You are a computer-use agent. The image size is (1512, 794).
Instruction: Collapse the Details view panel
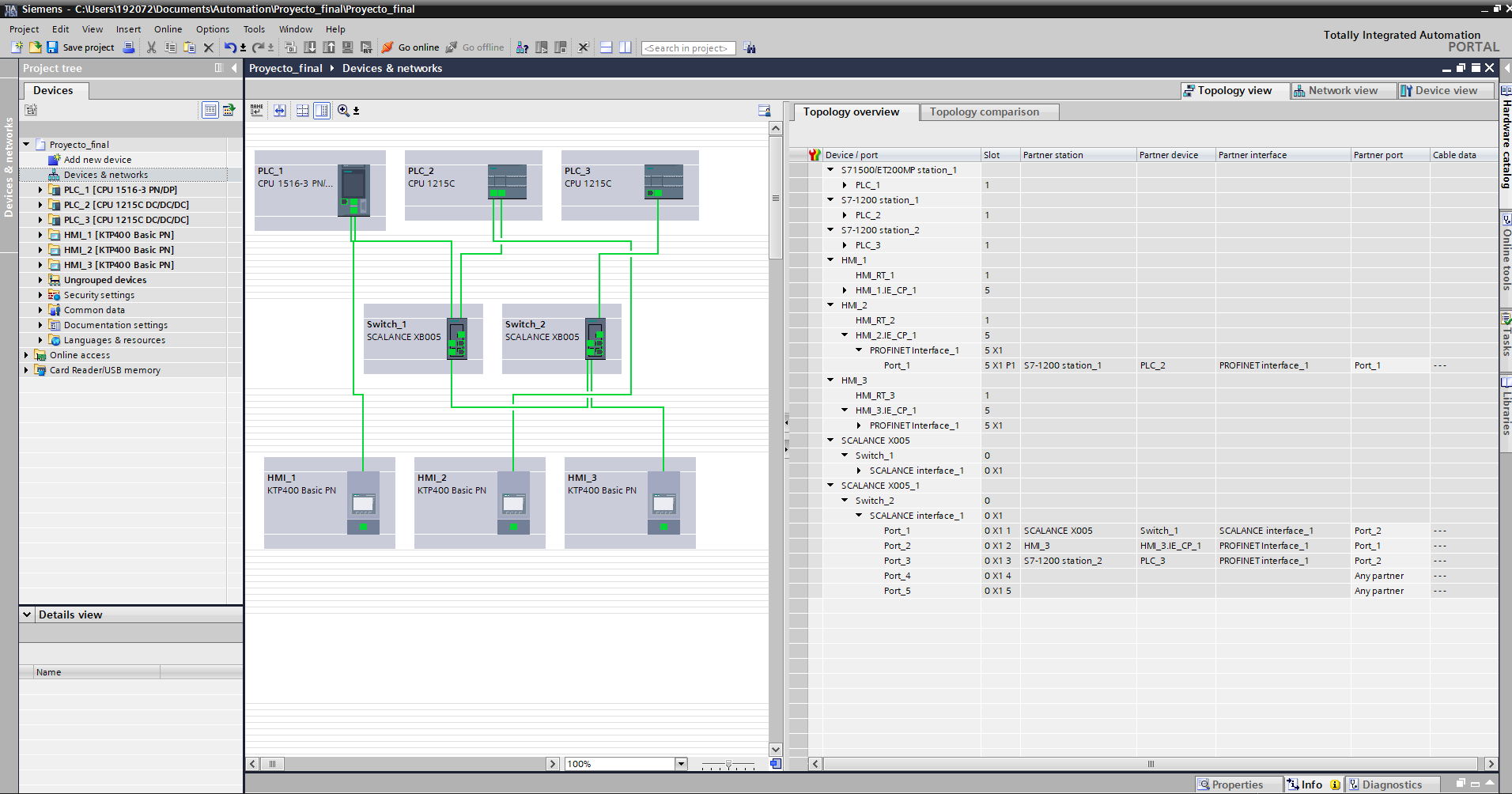[x=27, y=614]
